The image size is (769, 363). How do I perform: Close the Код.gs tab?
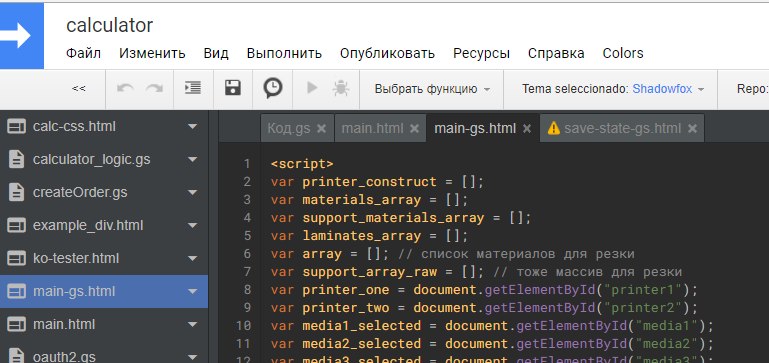(321, 129)
